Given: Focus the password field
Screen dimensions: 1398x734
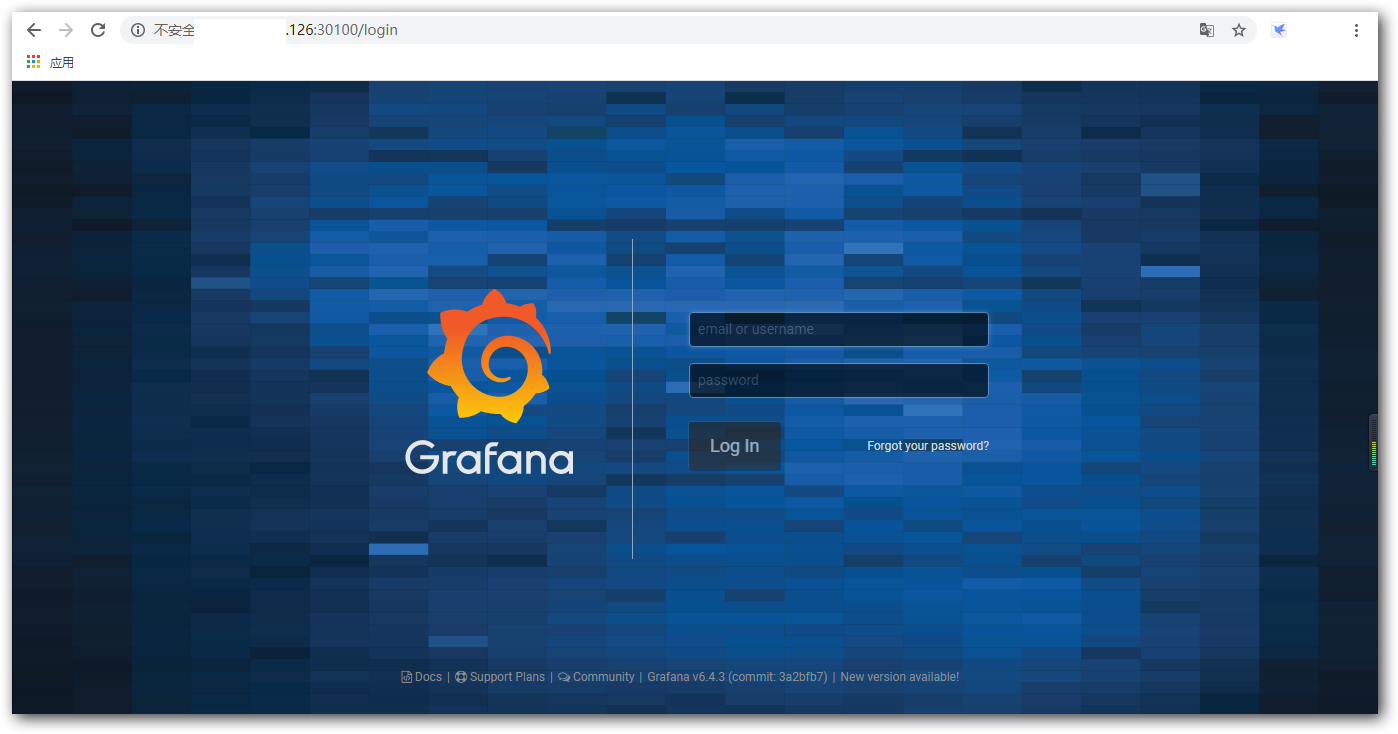Looking at the screenshot, I should point(838,380).
